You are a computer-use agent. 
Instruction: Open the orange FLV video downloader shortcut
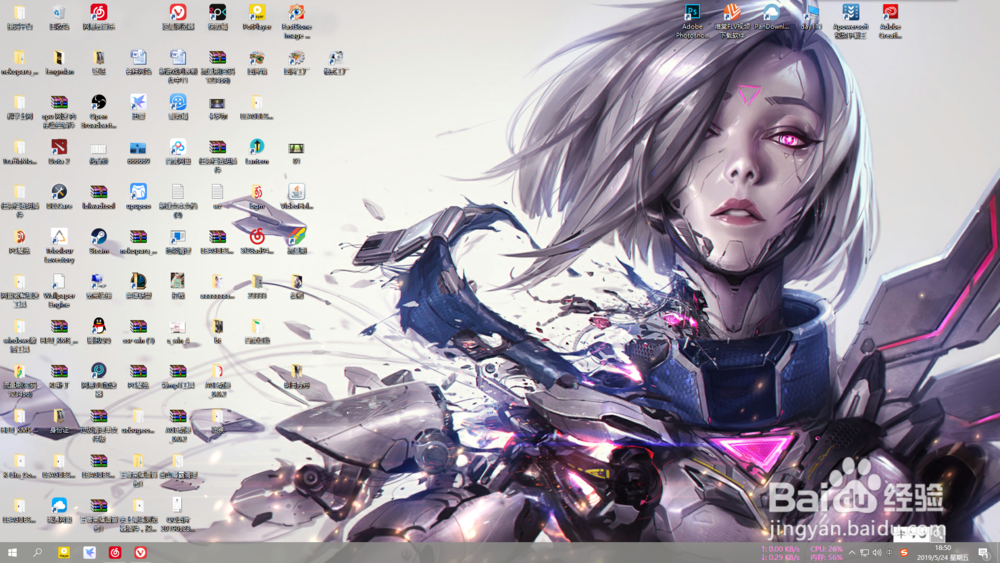(732, 21)
